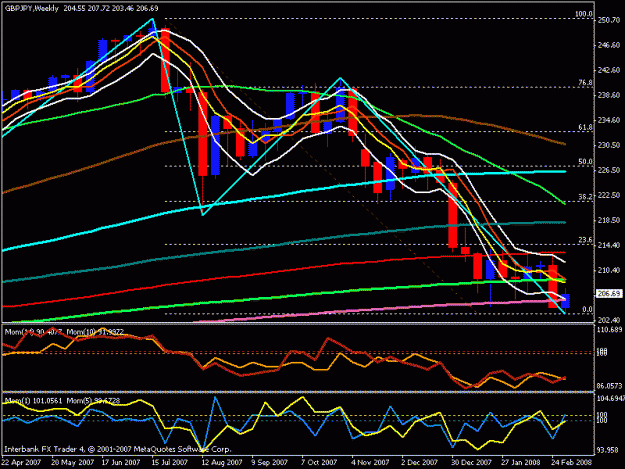Click the Mom(5) label in the lower indicator pane
Screen dimensions: 625x469
coord(93,400)
